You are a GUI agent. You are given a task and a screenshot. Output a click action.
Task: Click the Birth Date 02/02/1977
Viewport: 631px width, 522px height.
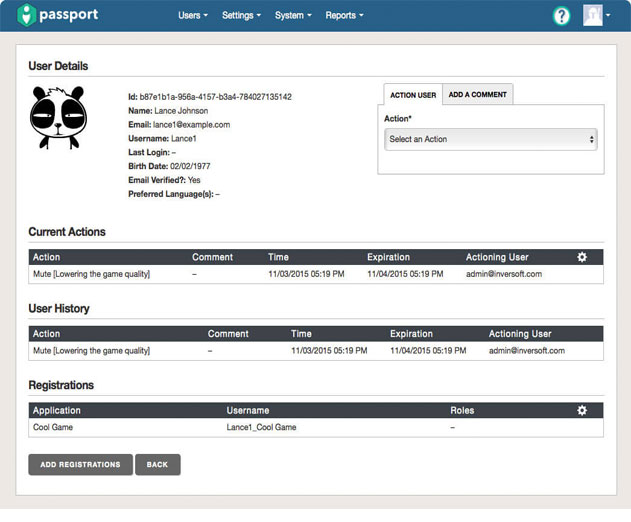coord(190,166)
